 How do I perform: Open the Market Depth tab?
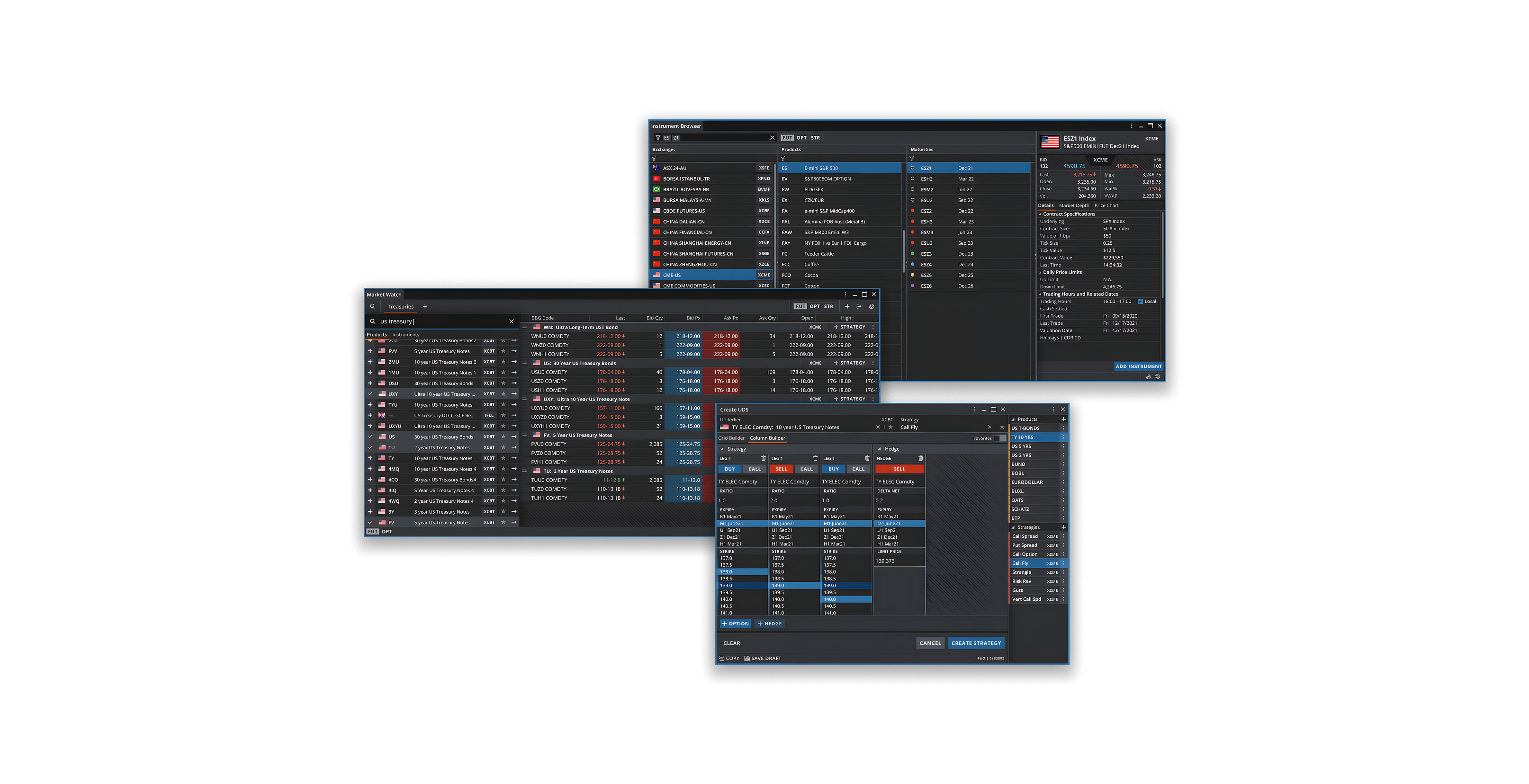(x=1074, y=206)
